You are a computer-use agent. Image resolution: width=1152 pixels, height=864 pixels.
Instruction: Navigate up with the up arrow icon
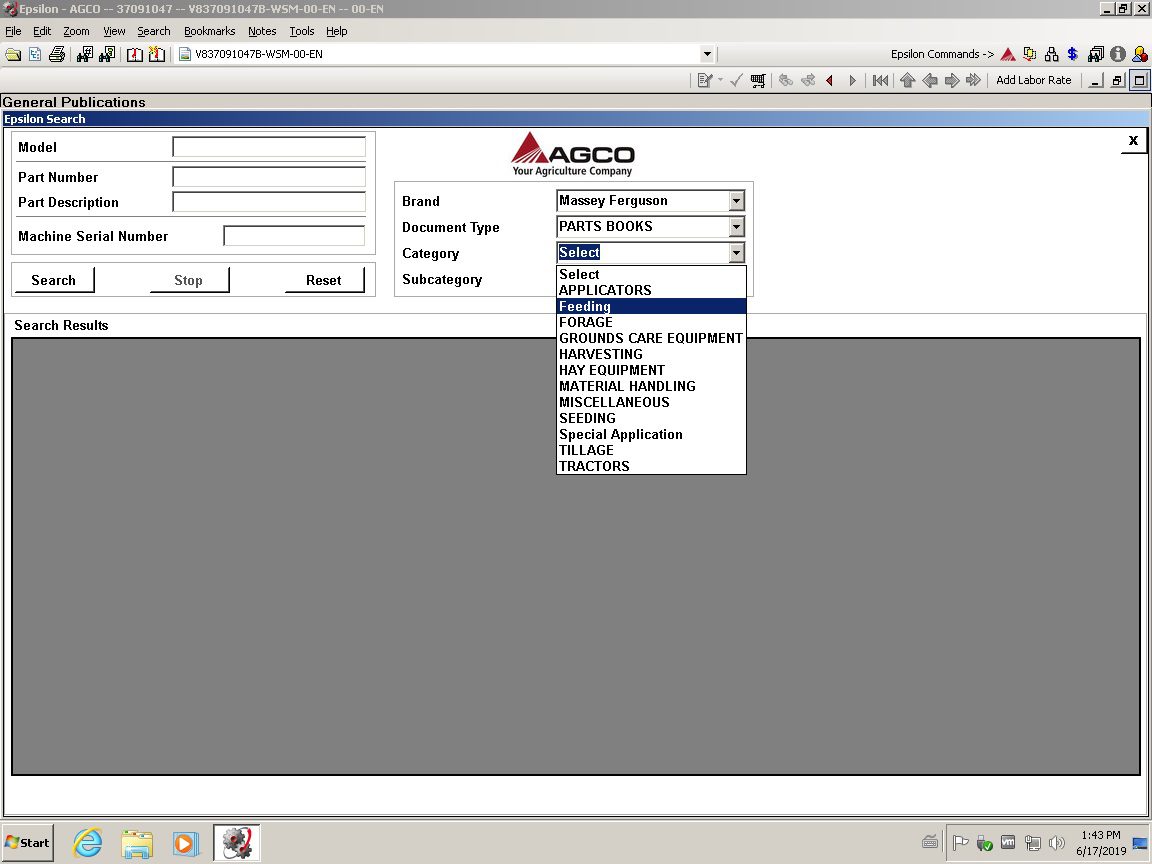click(907, 81)
